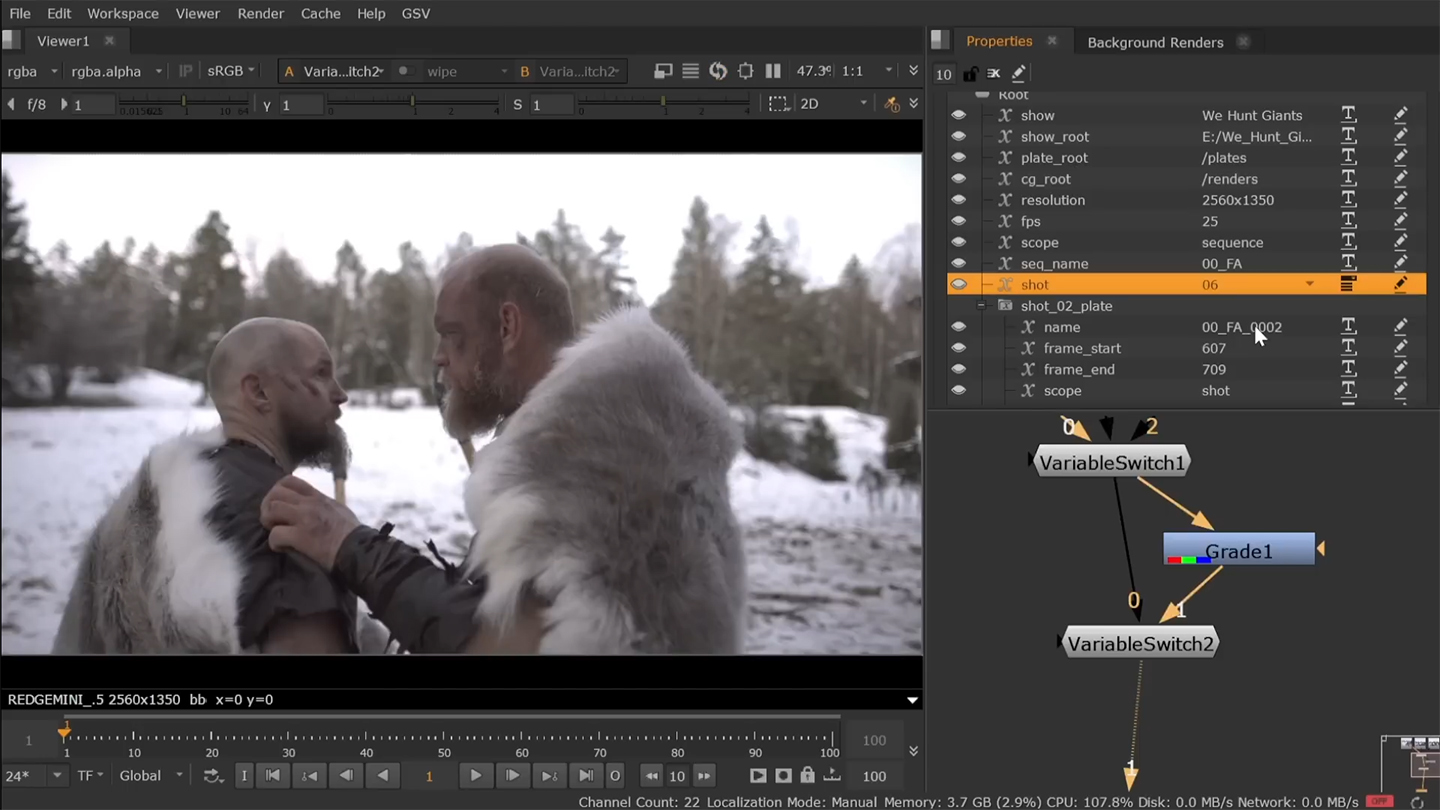Click the gamma Y slider

(x=412, y=103)
